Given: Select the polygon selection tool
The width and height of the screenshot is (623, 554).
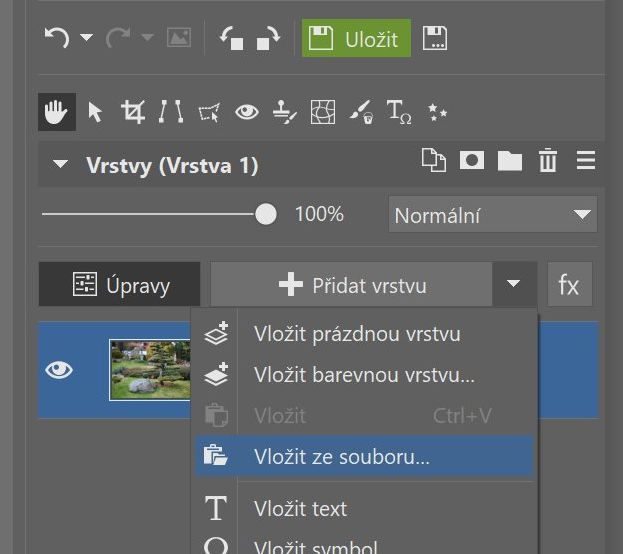Looking at the screenshot, I should pyautogui.click(x=209, y=112).
